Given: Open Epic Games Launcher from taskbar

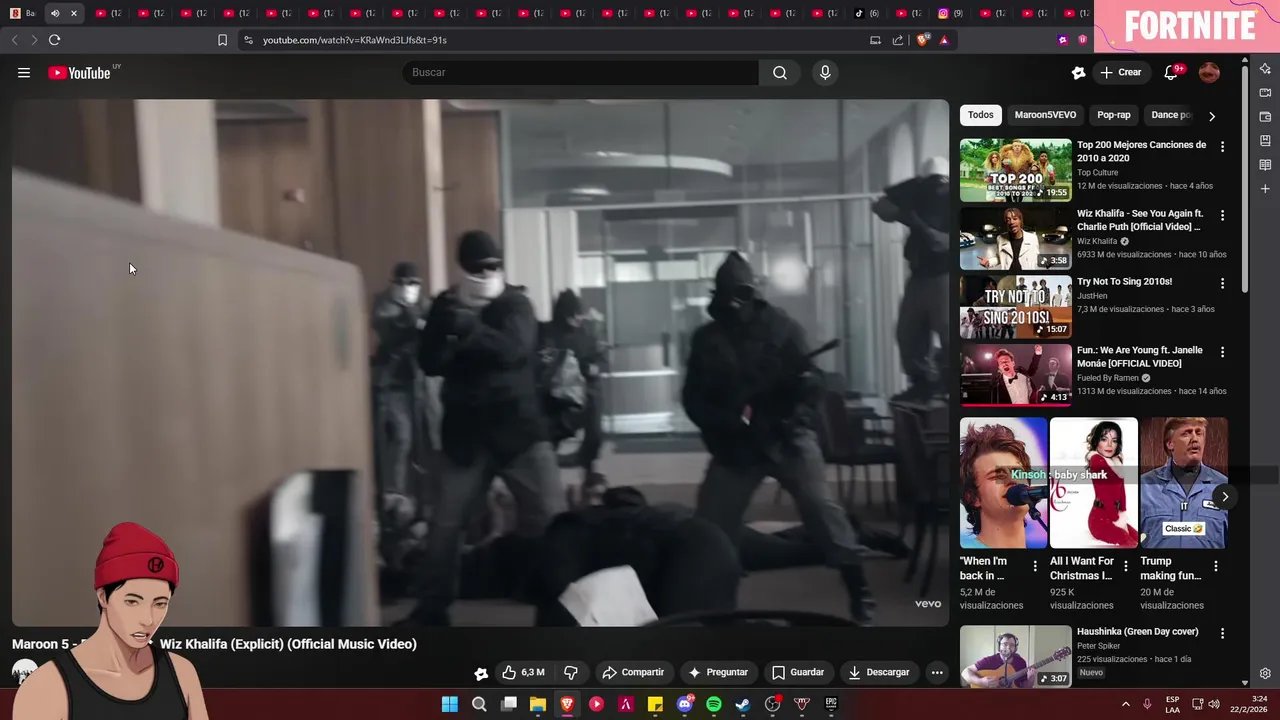Looking at the screenshot, I should point(831,704).
